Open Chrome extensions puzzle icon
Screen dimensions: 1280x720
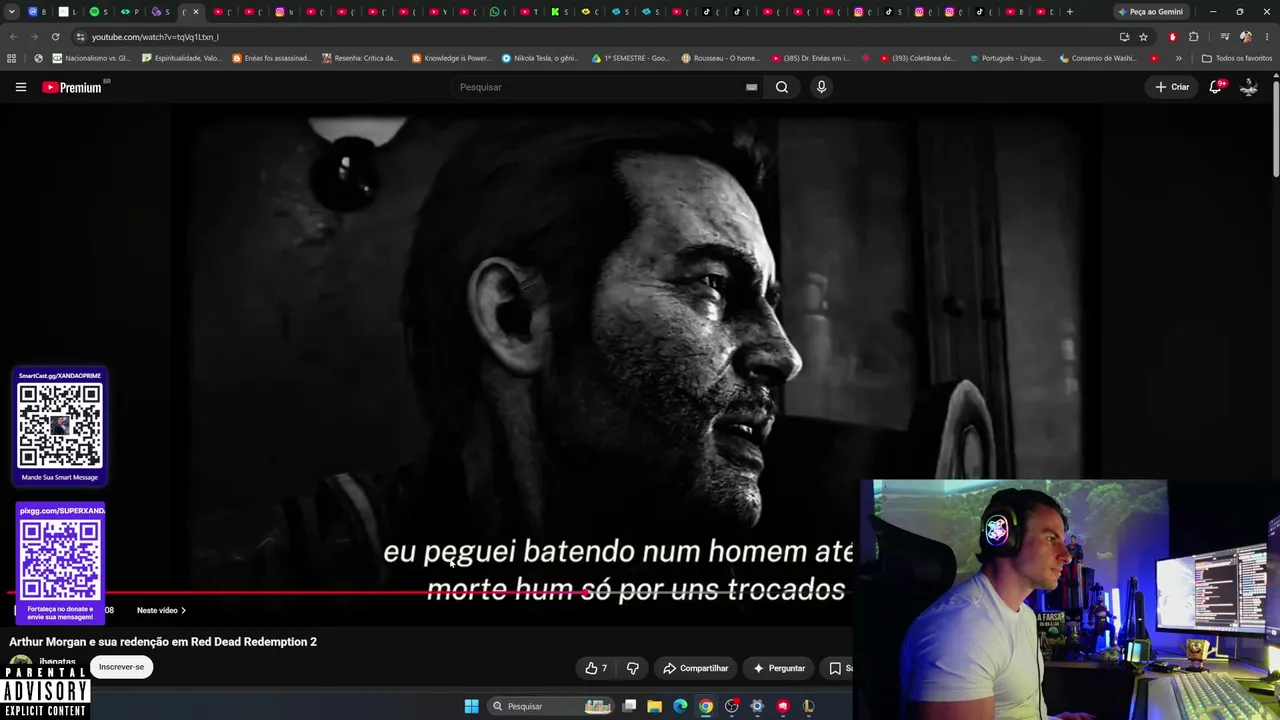point(1194,37)
